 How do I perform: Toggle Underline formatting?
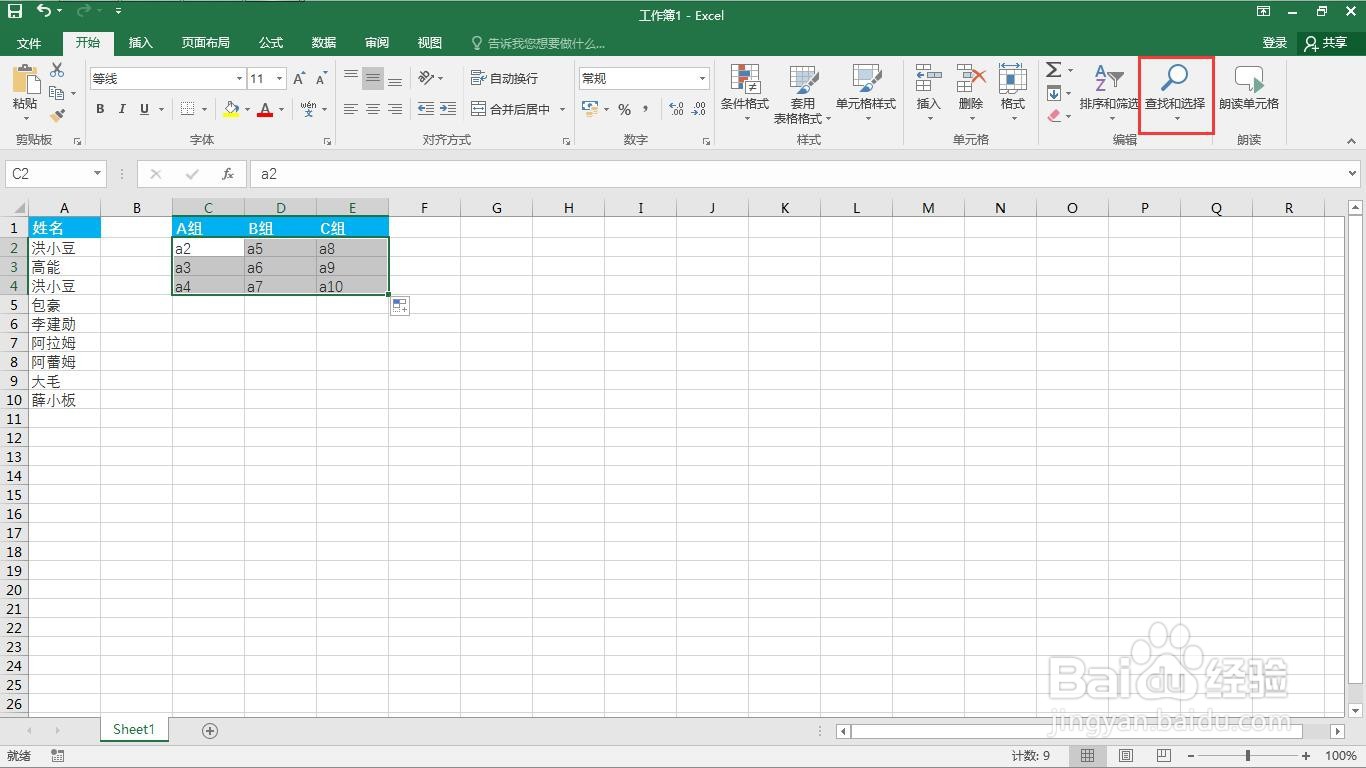(145, 109)
